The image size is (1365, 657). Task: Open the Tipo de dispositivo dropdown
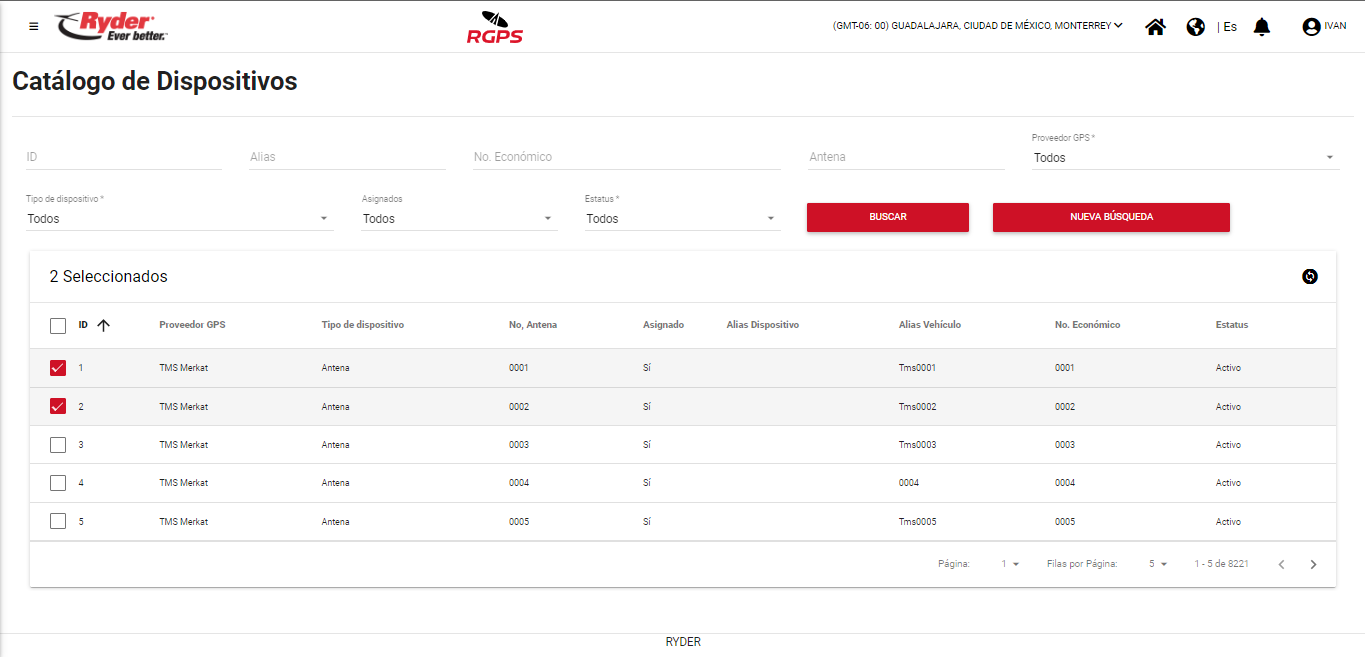178,219
